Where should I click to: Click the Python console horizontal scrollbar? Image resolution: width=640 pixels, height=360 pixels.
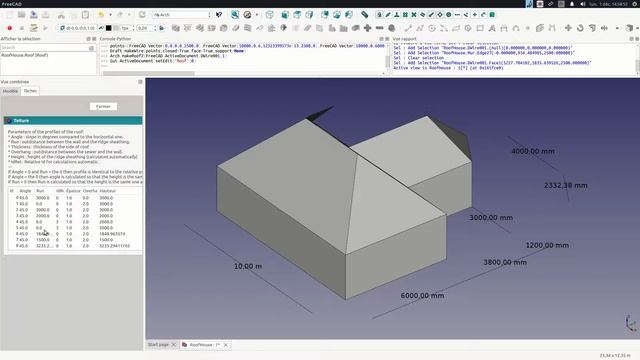pyautogui.click(x=149, y=73)
